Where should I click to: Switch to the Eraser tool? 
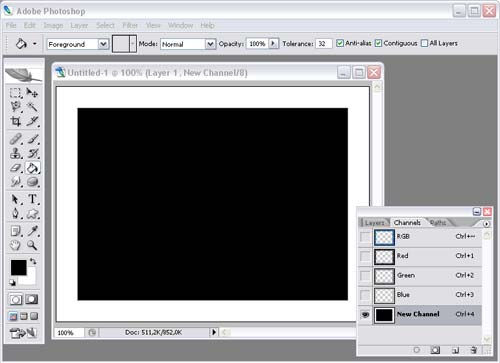pos(15,168)
